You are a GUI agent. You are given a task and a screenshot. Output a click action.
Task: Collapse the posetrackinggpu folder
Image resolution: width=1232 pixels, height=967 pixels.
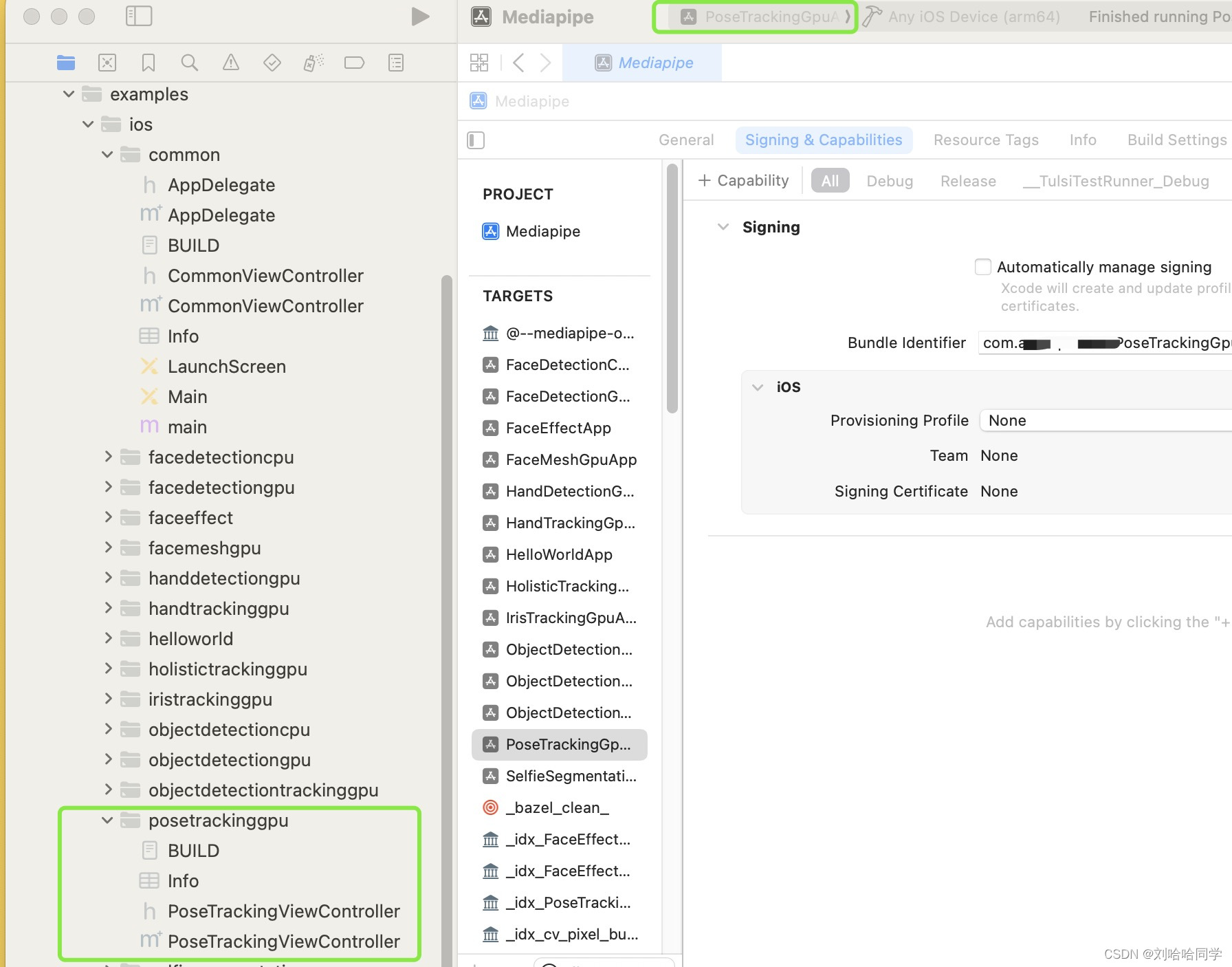(x=107, y=821)
